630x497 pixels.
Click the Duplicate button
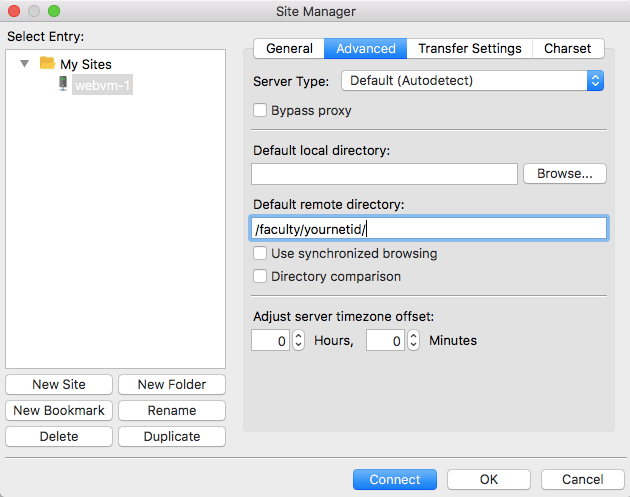[171, 436]
